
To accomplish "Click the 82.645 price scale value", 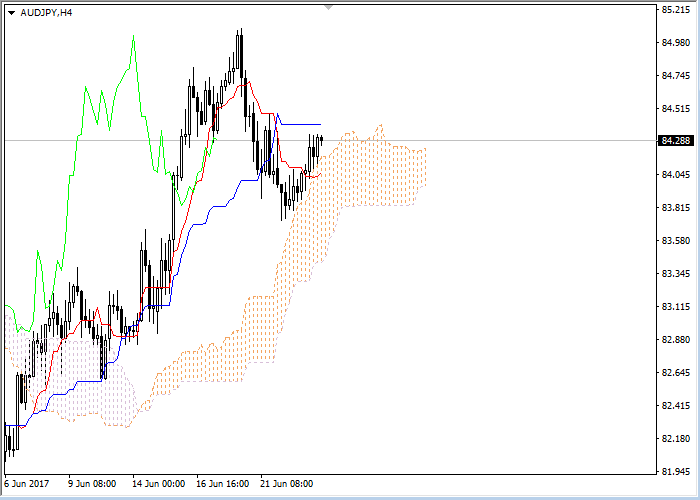I will (x=675, y=373).
